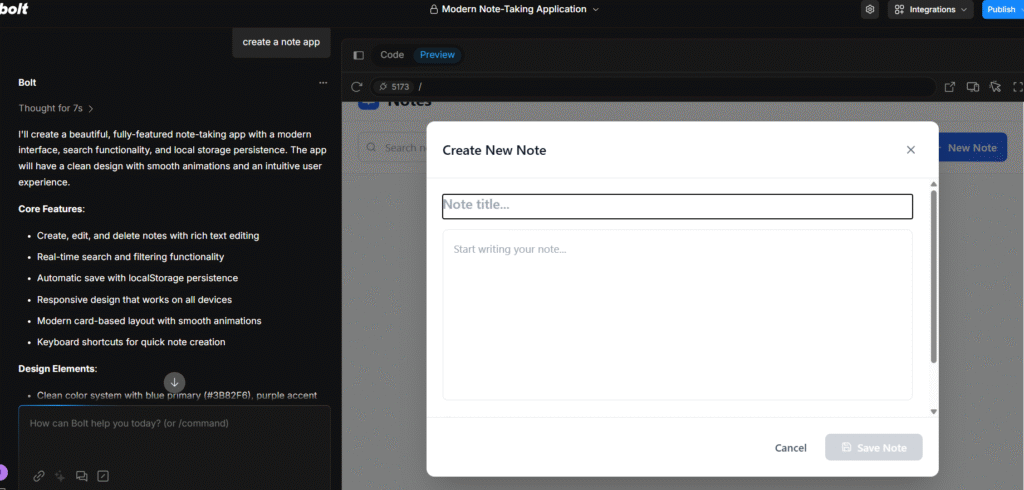
Task: Click the Publish button
Action: pos(1002,9)
